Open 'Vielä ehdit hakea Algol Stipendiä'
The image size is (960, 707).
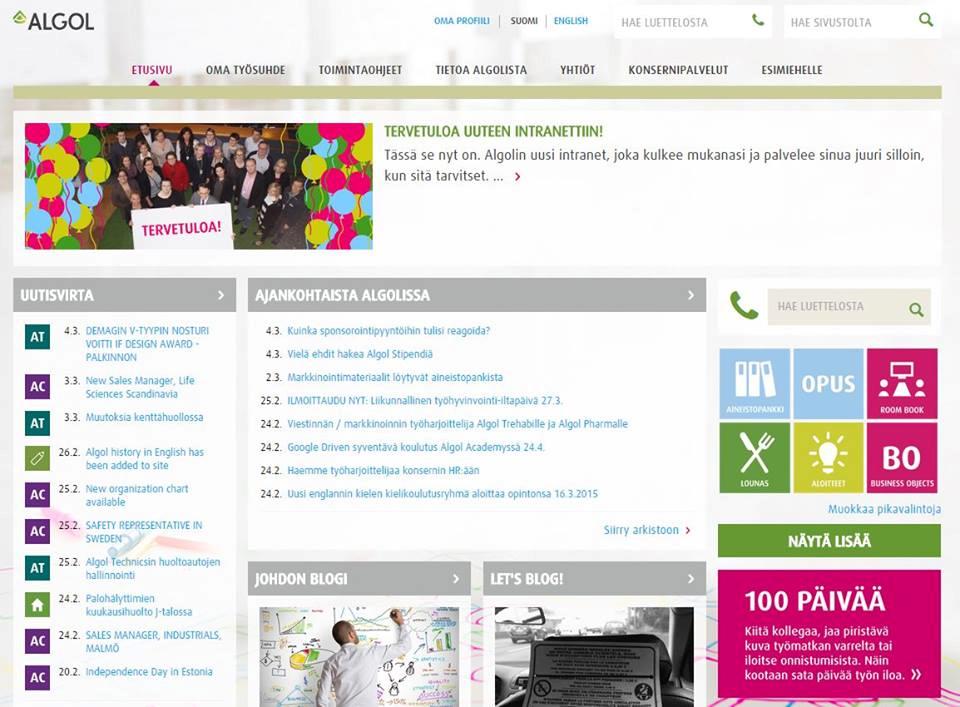[360, 354]
